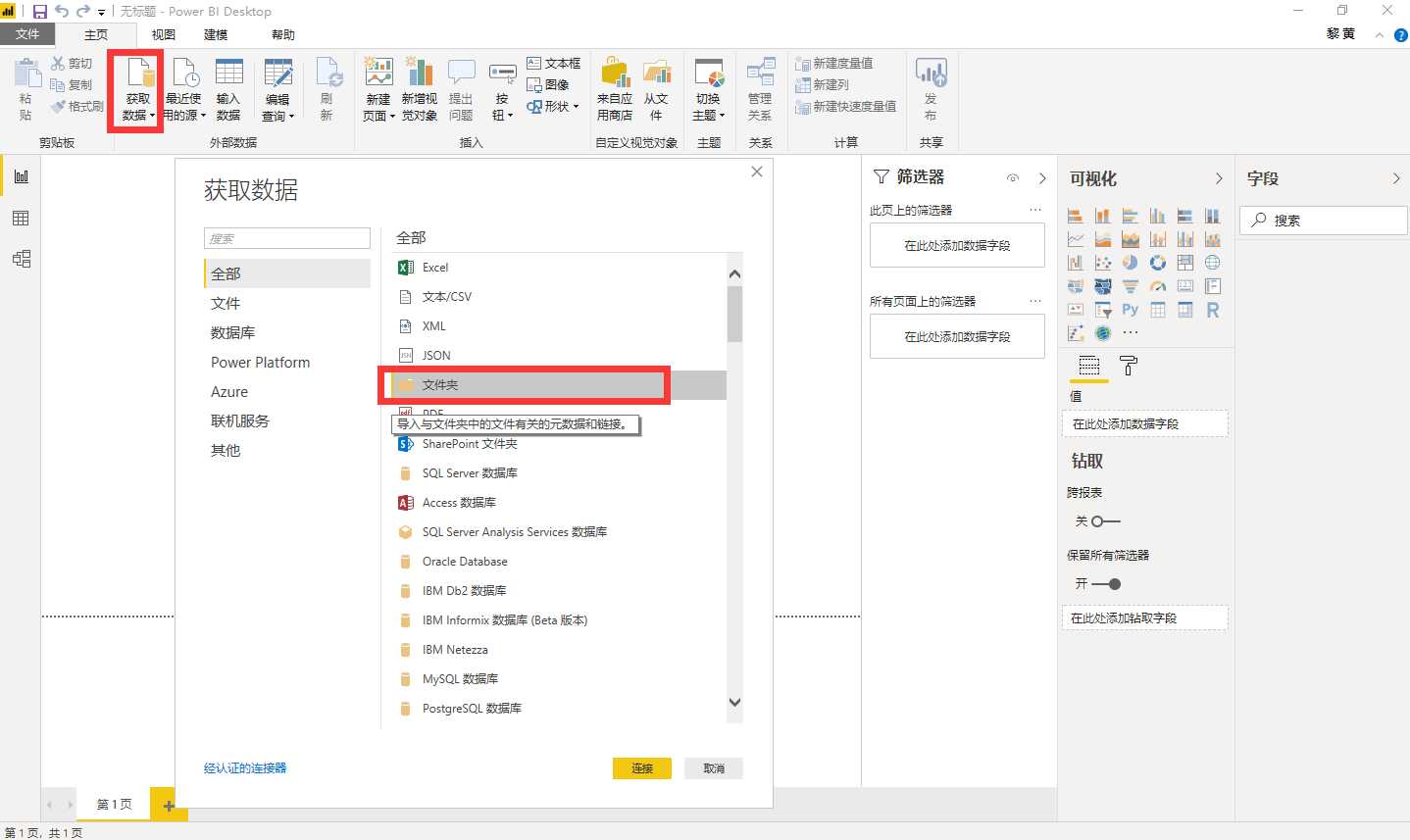Screen dimensions: 1410x840
Task: Open the Get Data (获取数据) ribbon button
Action: (x=138, y=90)
